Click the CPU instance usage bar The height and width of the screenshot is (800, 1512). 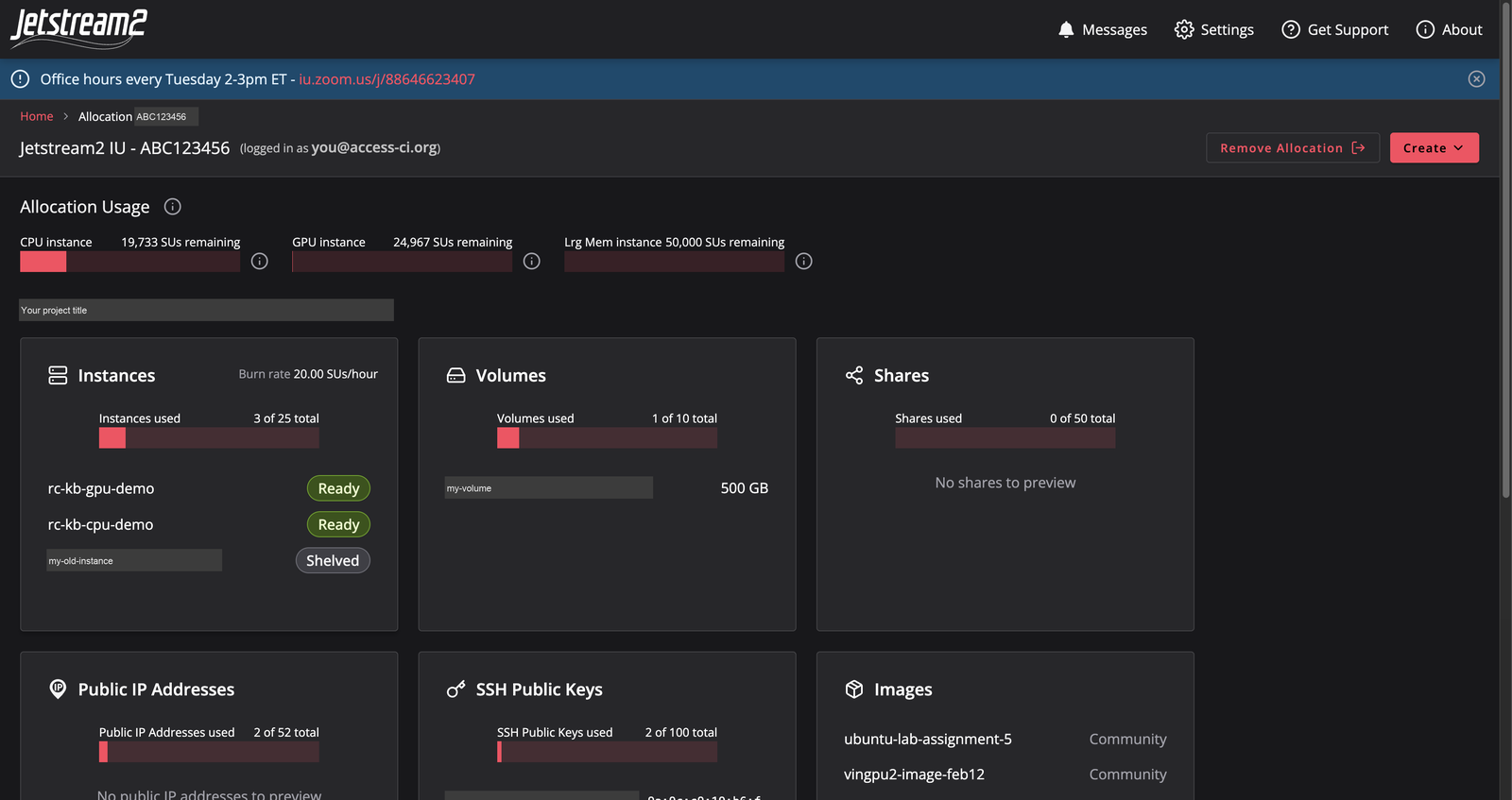(x=130, y=262)
